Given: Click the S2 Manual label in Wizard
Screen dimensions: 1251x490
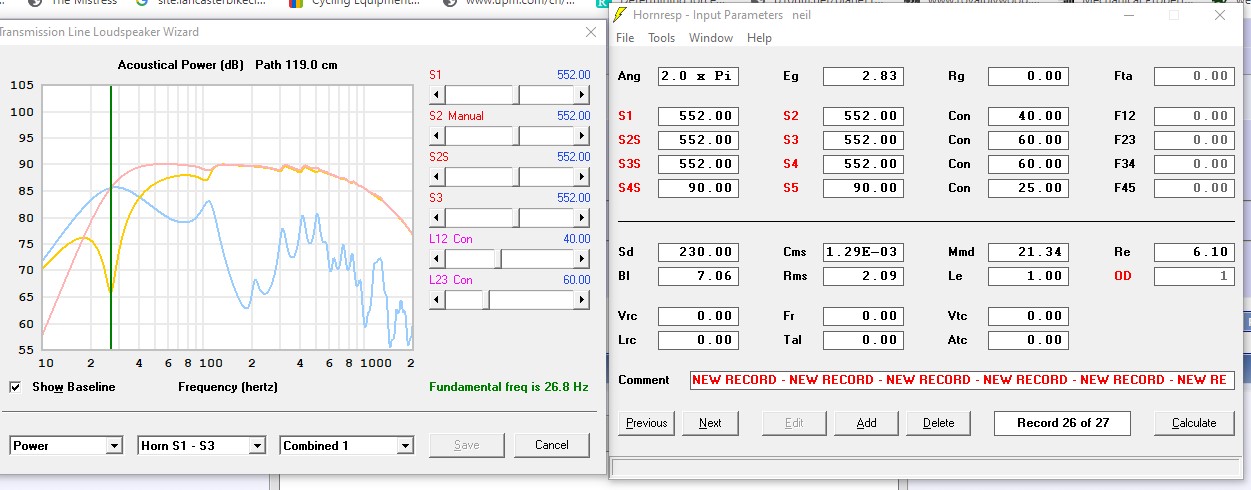Looking at the screenshot, I should click(x=456, y=116).
